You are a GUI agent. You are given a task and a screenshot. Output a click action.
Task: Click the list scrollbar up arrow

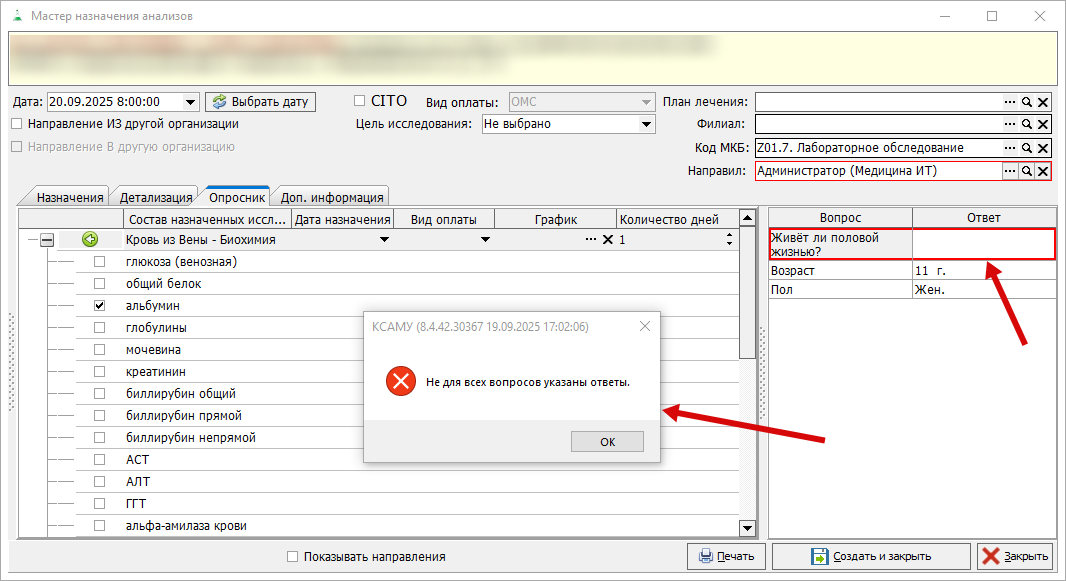[747, 218]
